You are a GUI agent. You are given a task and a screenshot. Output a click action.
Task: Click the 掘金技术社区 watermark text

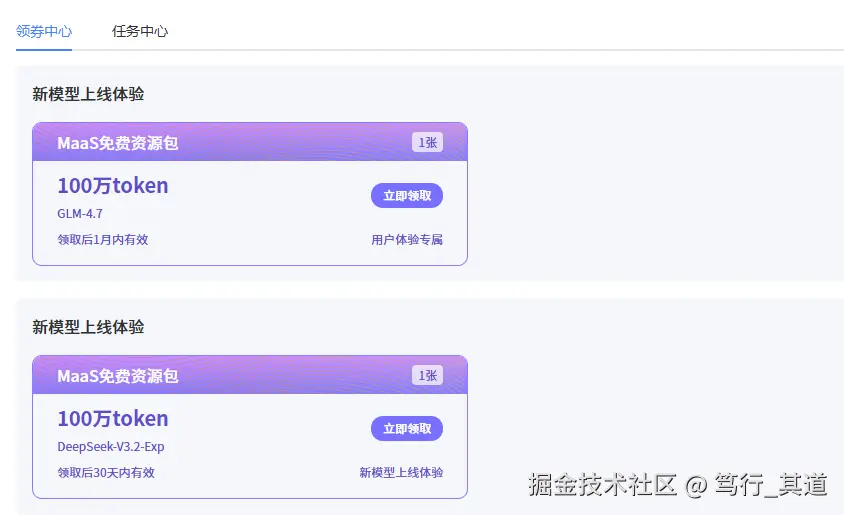click(x=603, y=485)
